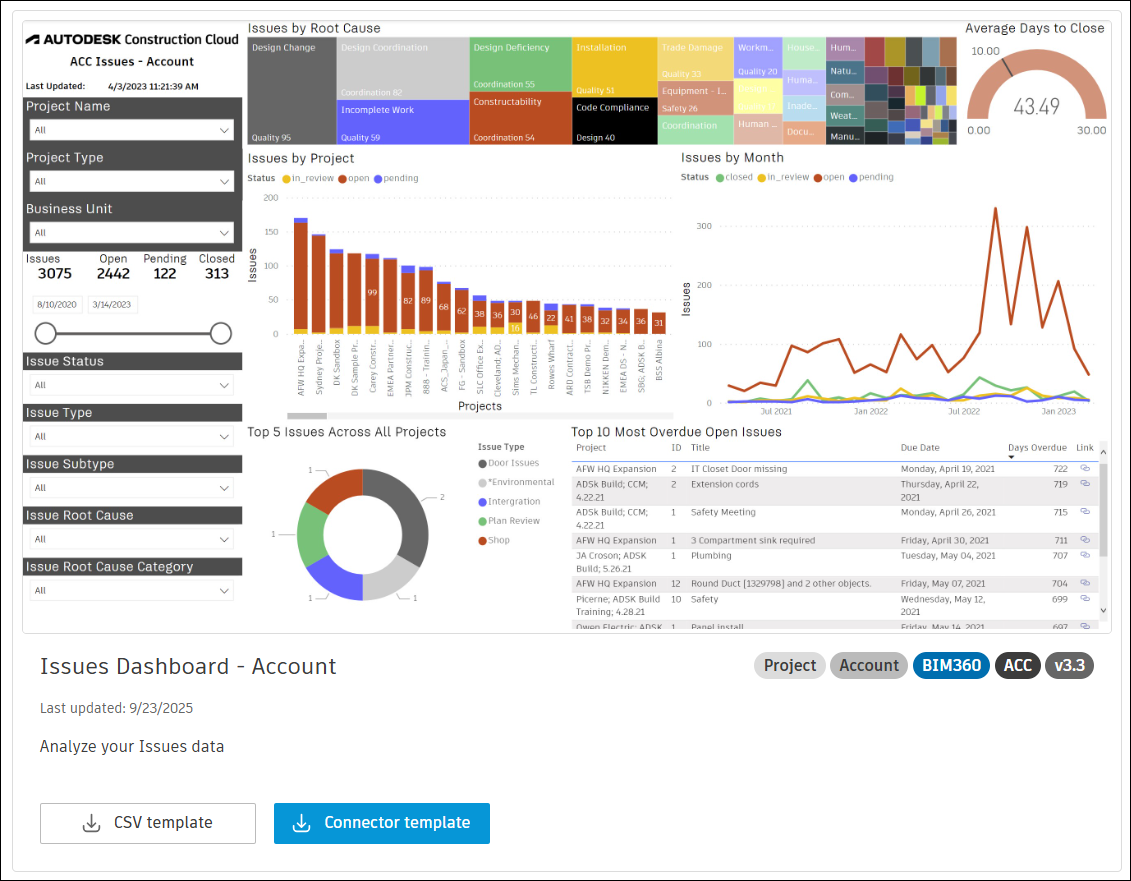The width and height of the screenshot is (1131, 881).
Task: Click Due Date column header
Action: click(x=920, y=448)
